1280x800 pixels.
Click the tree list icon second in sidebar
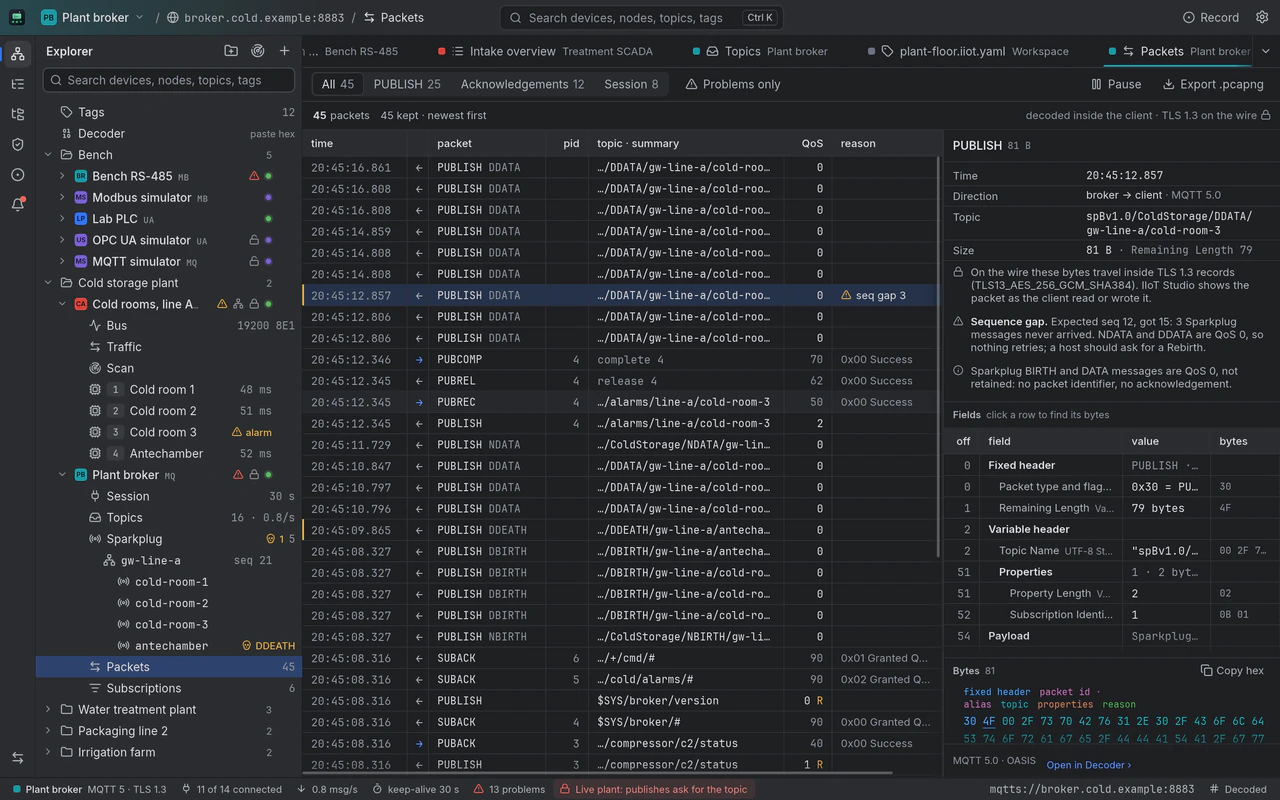click(17, 84)
